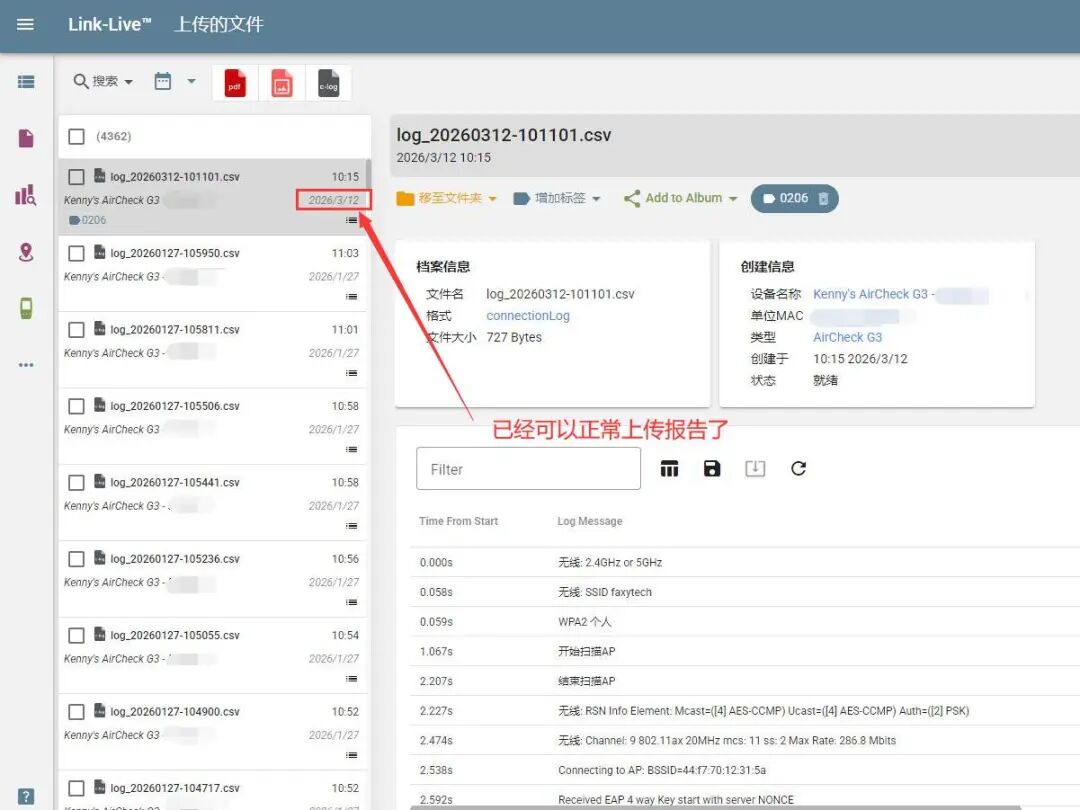Open the 移至文件夹 dropdown
The height and width of the screenshot is (810, 1080).
point(447,199)
